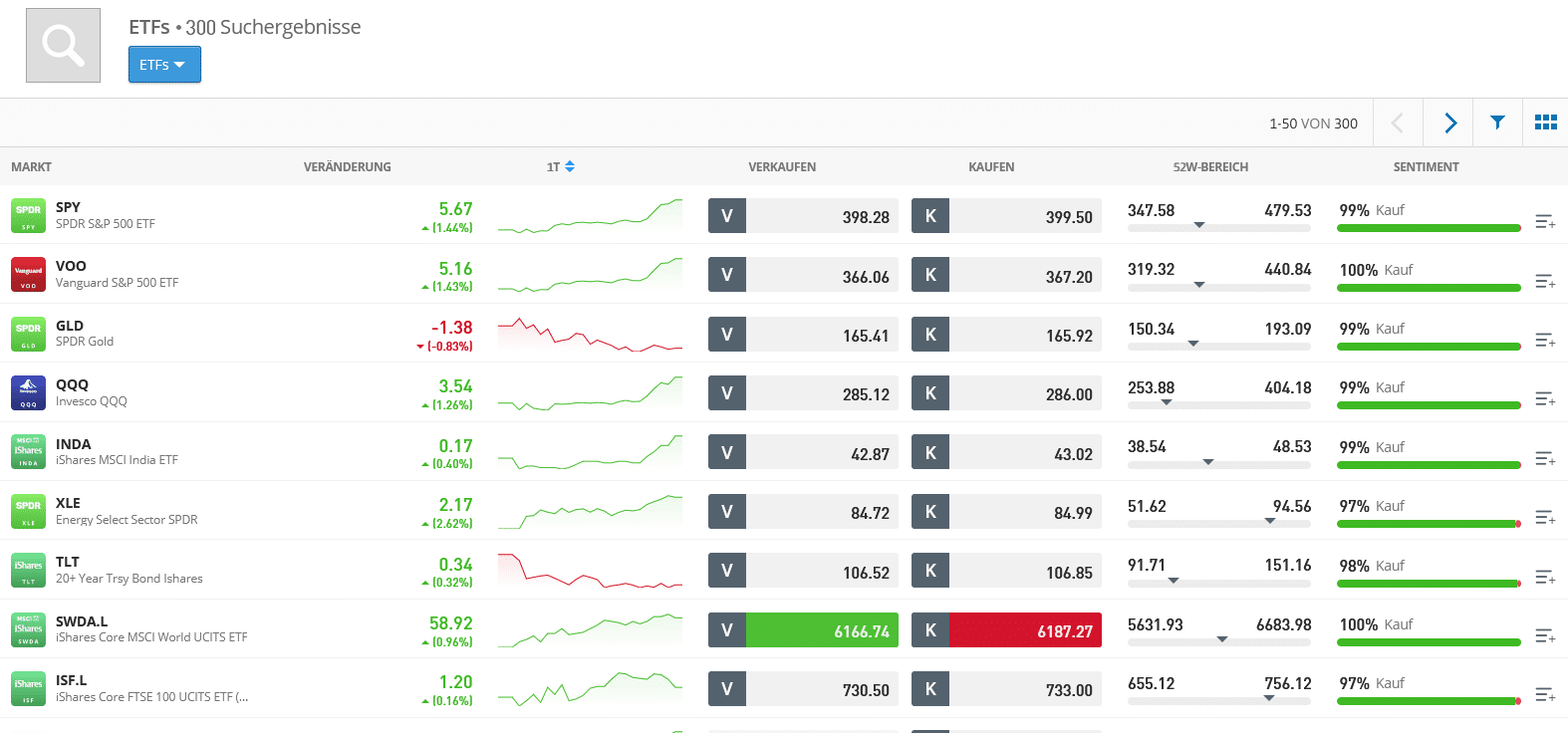Sort by the SENTIMENT column header
The image size is (1568, 733).
coord(1426,167)
